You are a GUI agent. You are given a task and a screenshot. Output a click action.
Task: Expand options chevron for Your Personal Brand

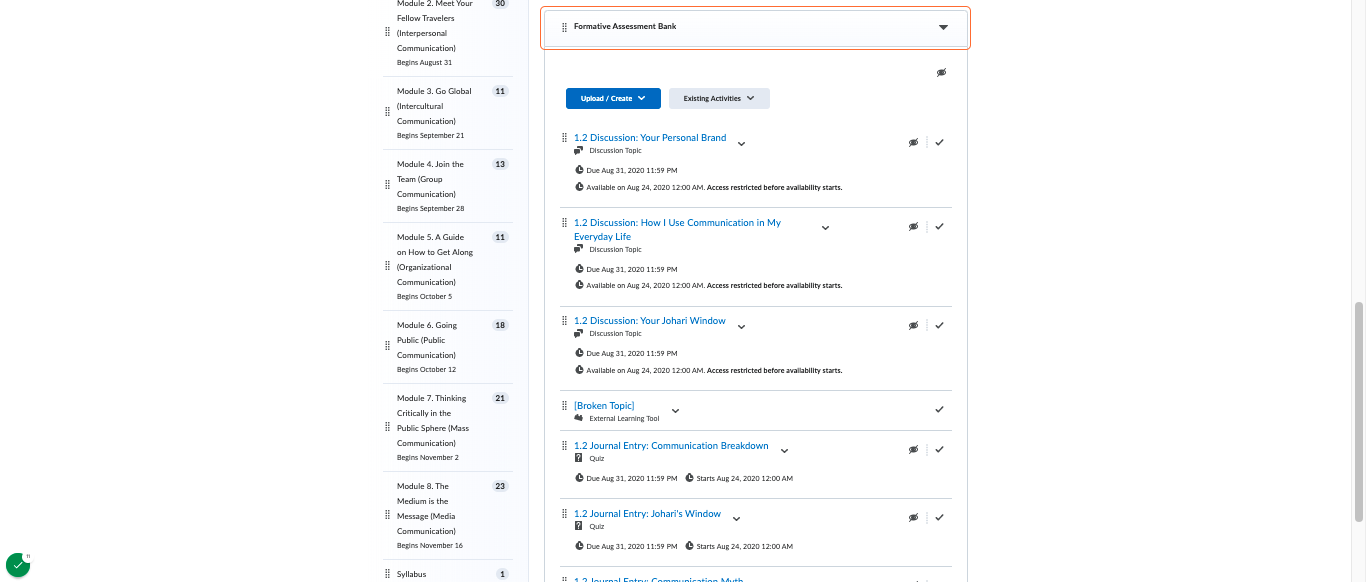click(x=741, y=144)
